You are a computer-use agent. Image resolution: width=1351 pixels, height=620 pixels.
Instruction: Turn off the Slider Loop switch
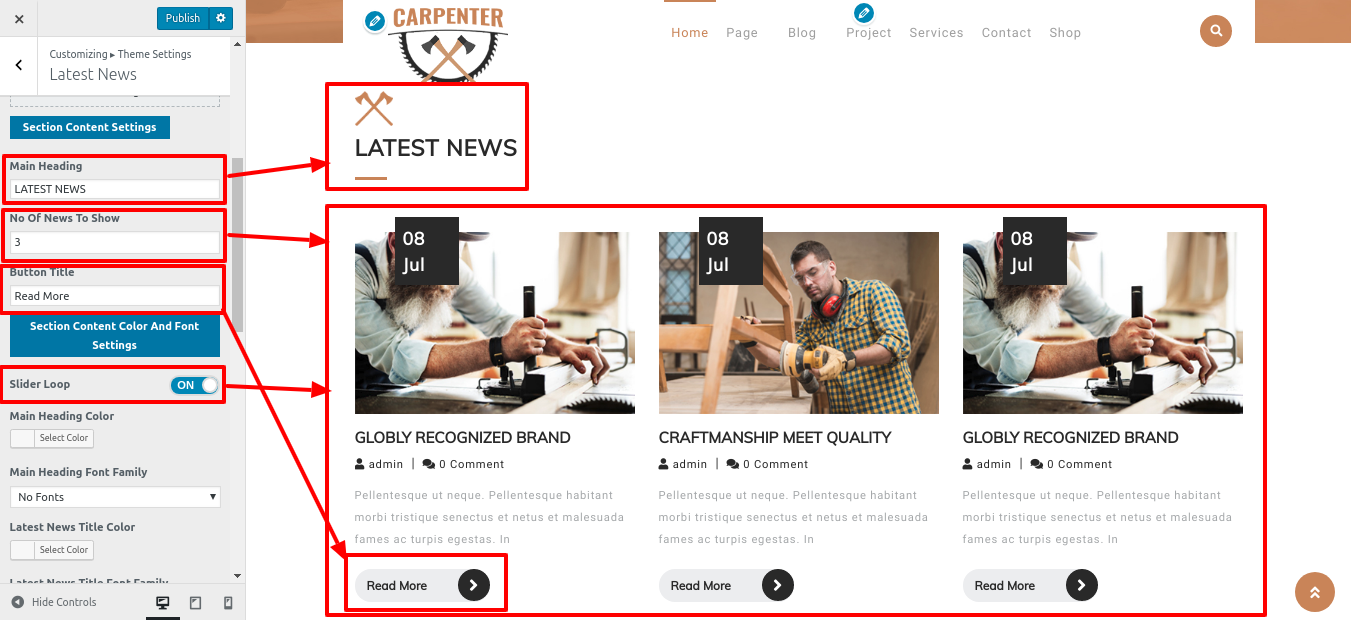(194, 385)
